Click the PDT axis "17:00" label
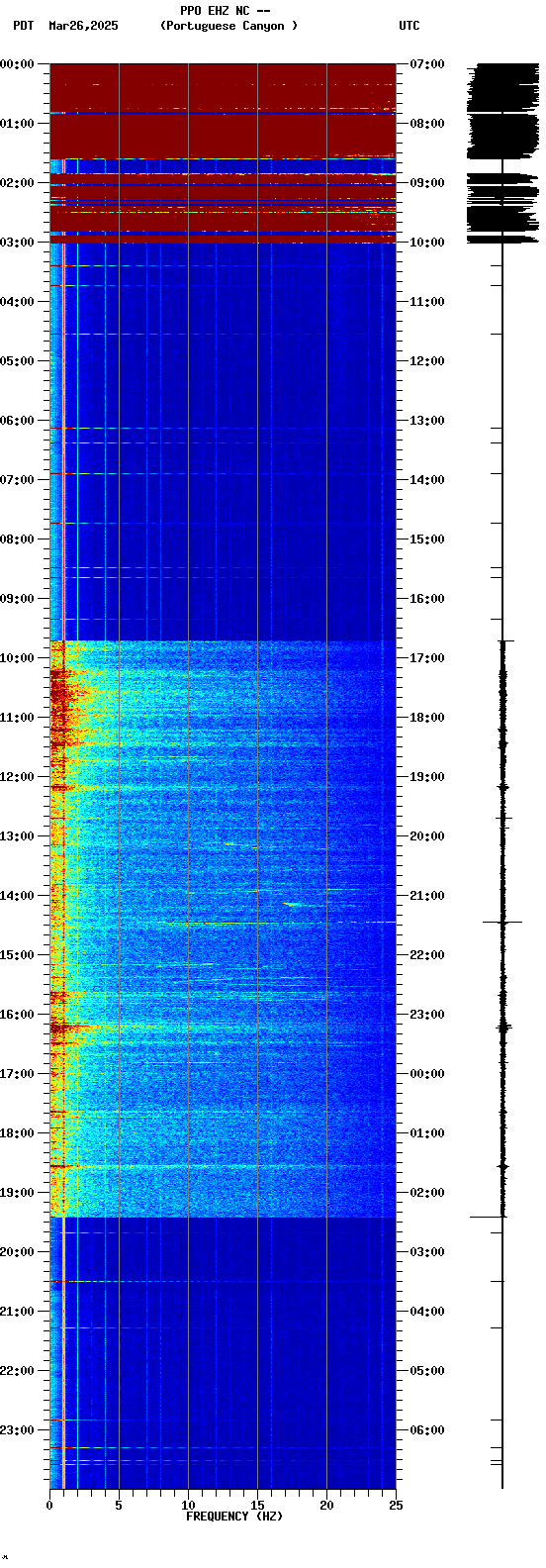The image size is (546, 1568). coord(18,1074)
